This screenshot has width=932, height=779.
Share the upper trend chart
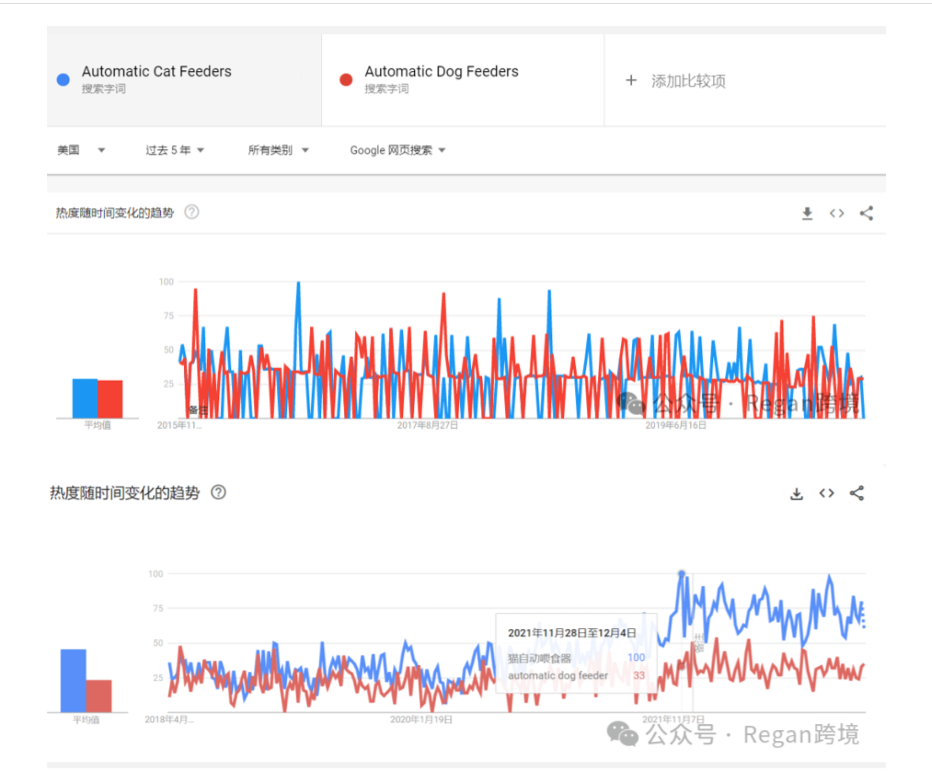(866, 213)
